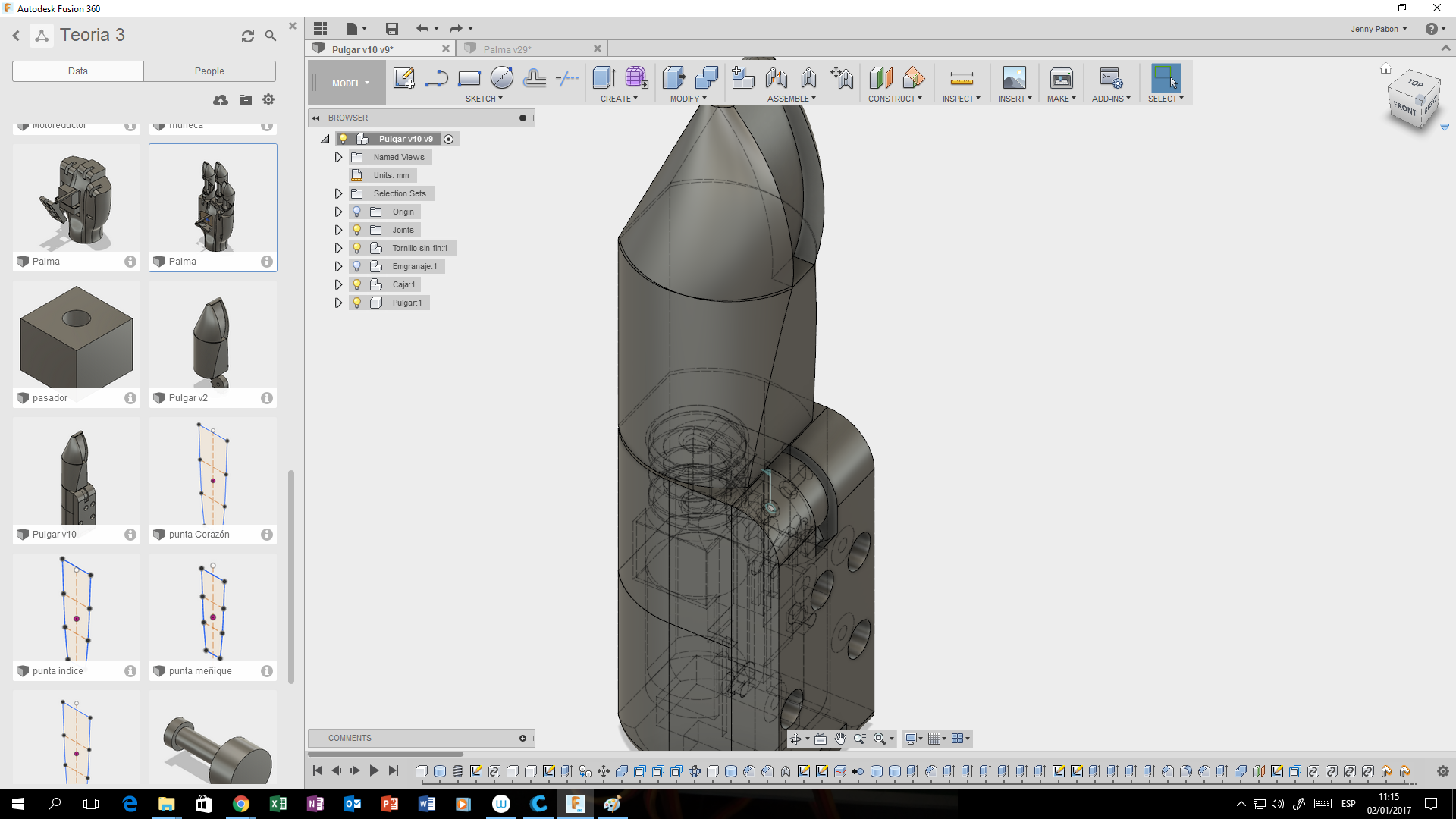Expand the Named Views folder
The height and width of the screenshot is (819, 1456).
click(338, 157)
